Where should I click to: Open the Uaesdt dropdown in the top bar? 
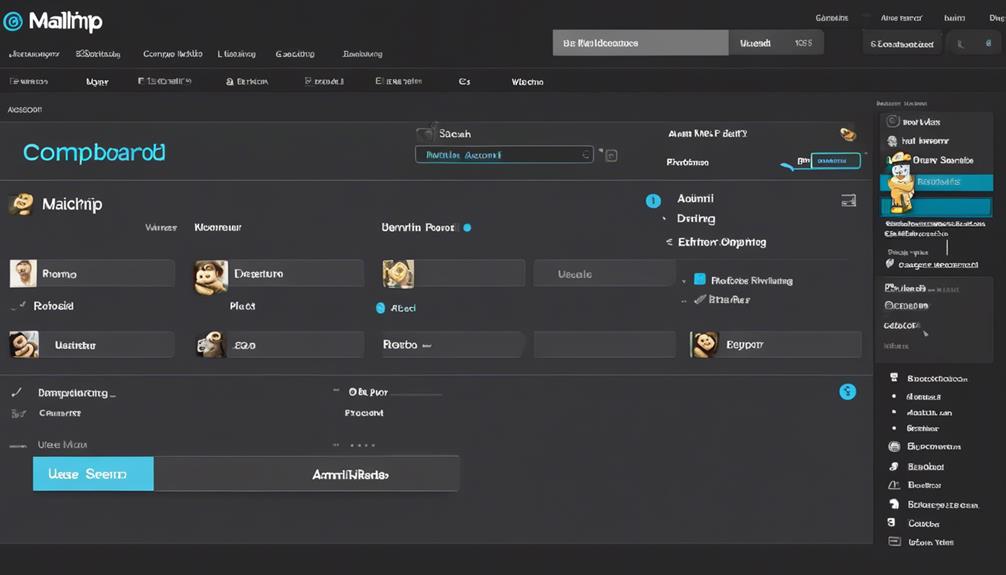tap(776, 43)
